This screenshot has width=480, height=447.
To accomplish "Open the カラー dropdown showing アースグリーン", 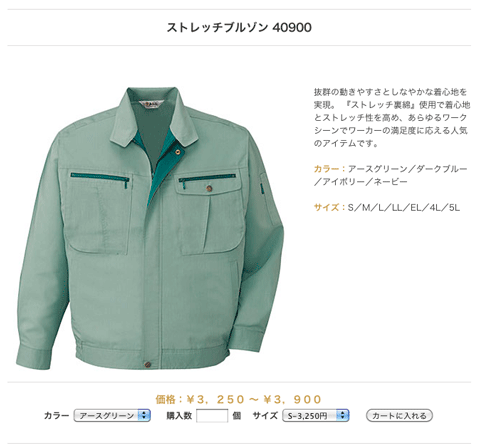I will [112, 415].
